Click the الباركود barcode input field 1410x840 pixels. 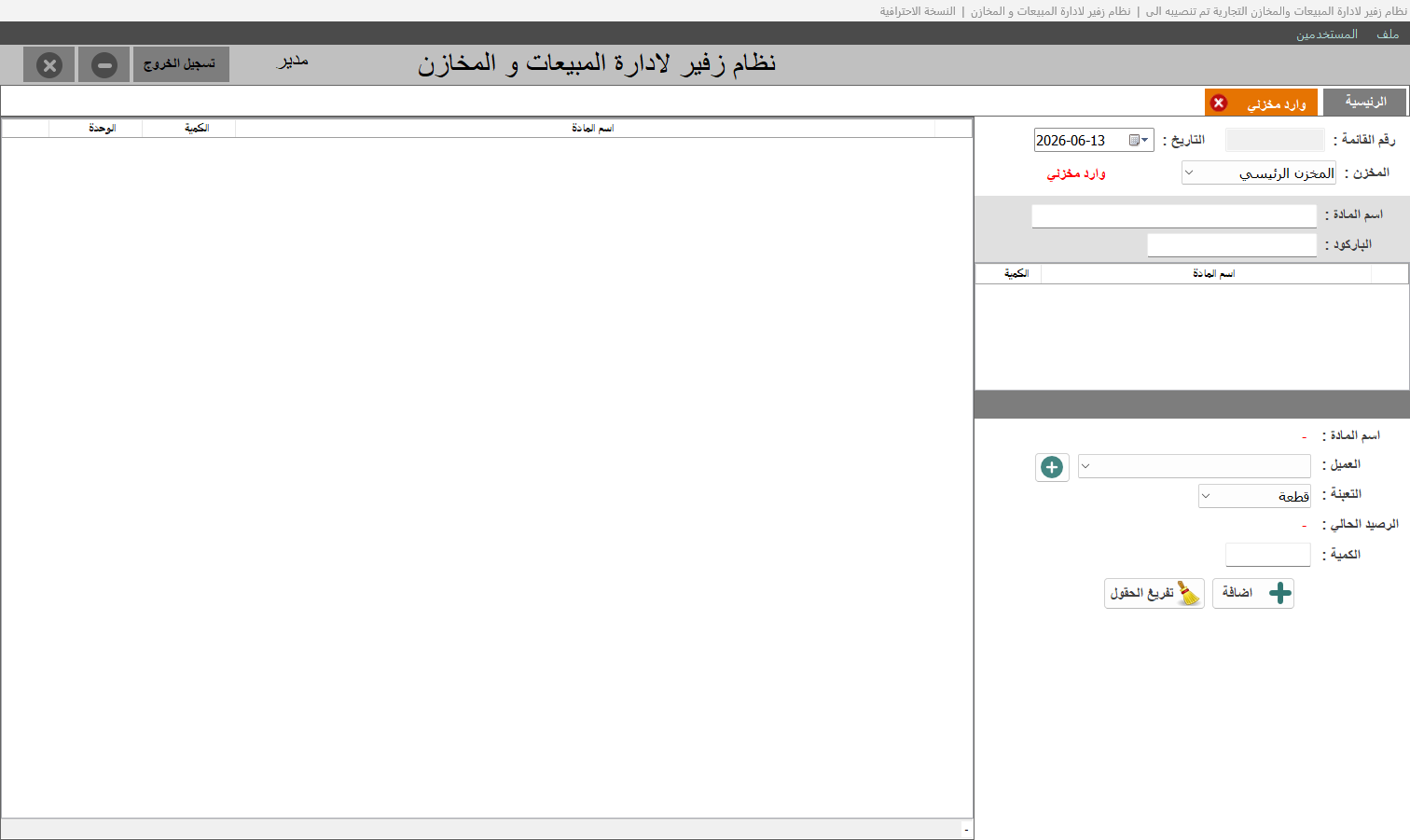[x=1232, y=245]
